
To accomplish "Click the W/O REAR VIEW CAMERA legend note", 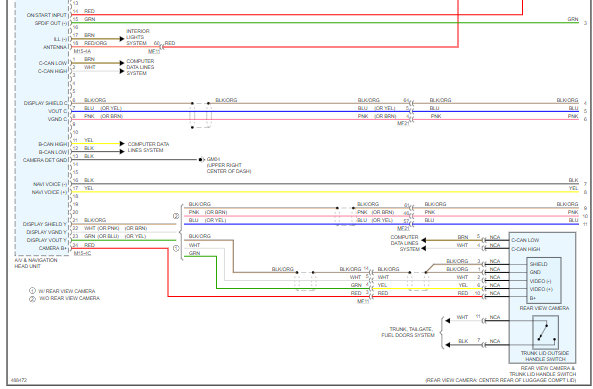I will [x=69, y=298].
